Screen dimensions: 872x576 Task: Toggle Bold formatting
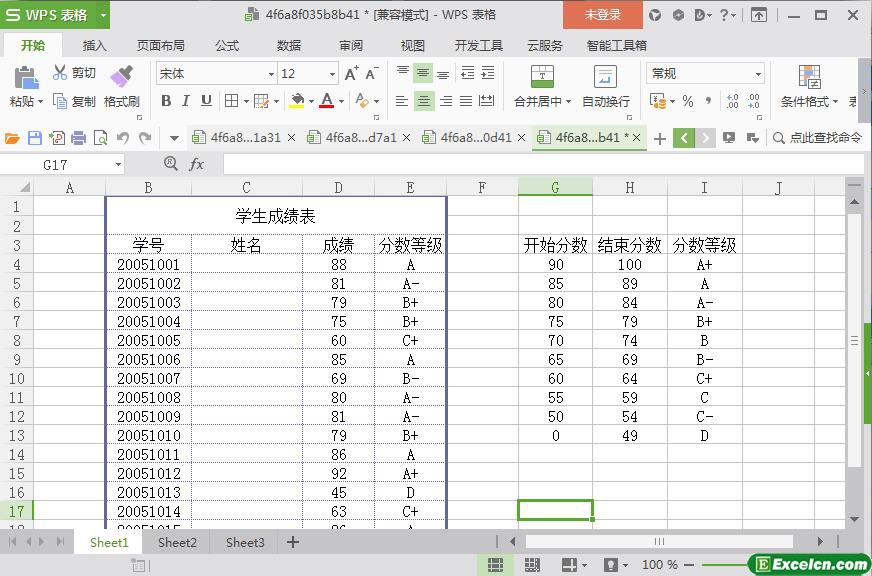pyautogui.click(x=166, y=101)
